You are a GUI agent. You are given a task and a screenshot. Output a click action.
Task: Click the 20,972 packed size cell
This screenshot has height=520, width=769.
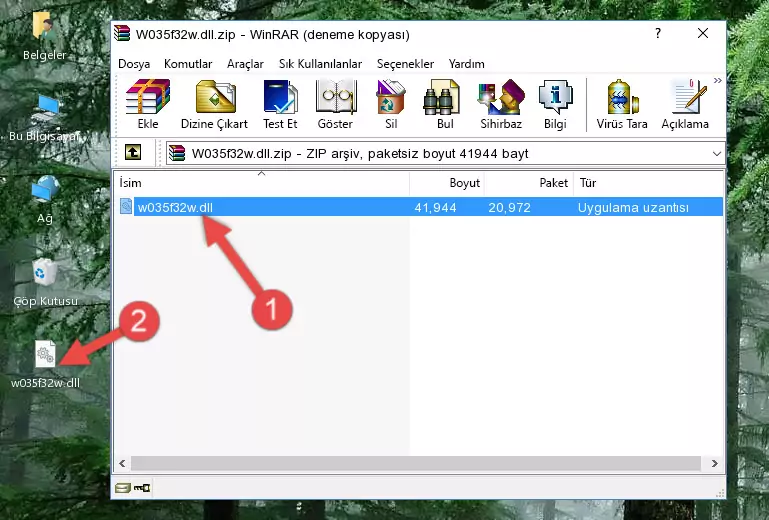[x=509, y=208]
